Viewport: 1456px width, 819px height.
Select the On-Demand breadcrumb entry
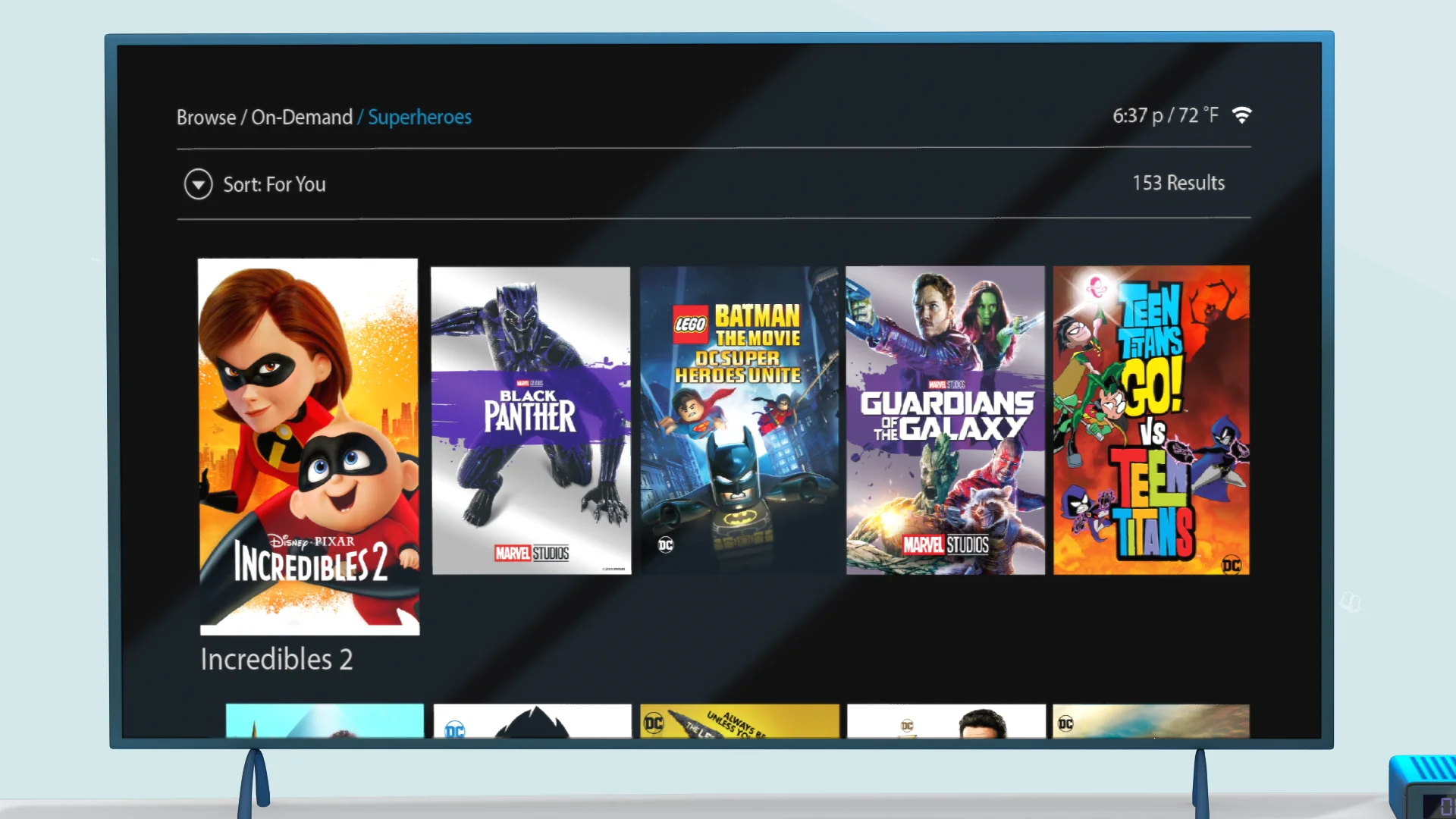pyautogui.click(x=303, y=117)
